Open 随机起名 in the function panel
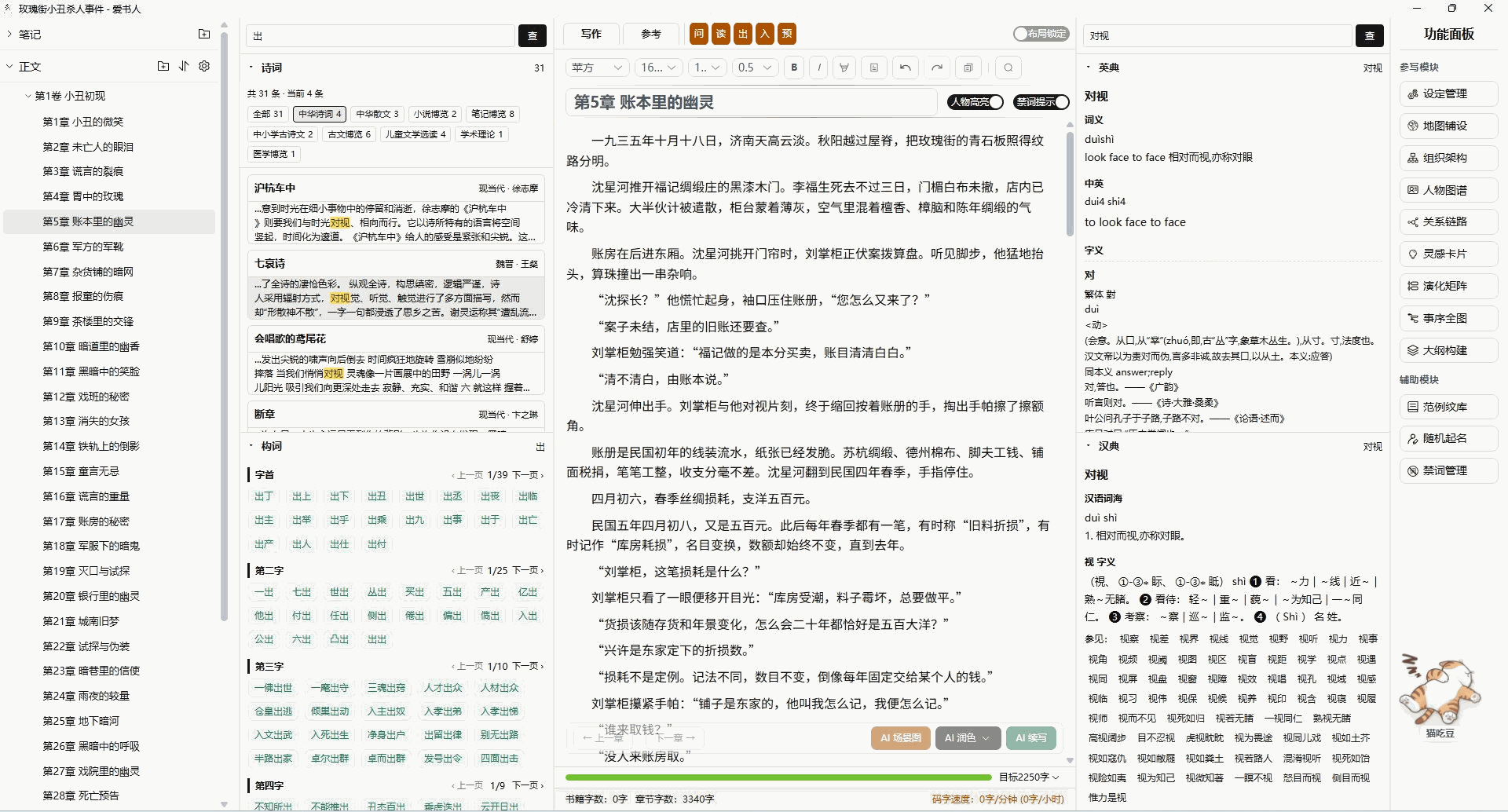The image size is (1508, 812). [1448, 438]
